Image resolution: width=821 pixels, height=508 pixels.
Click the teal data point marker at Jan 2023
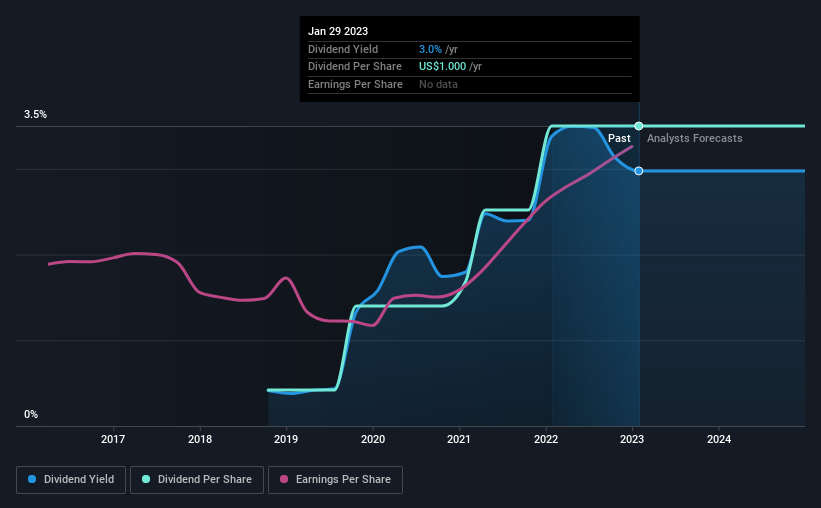[639, 126]
